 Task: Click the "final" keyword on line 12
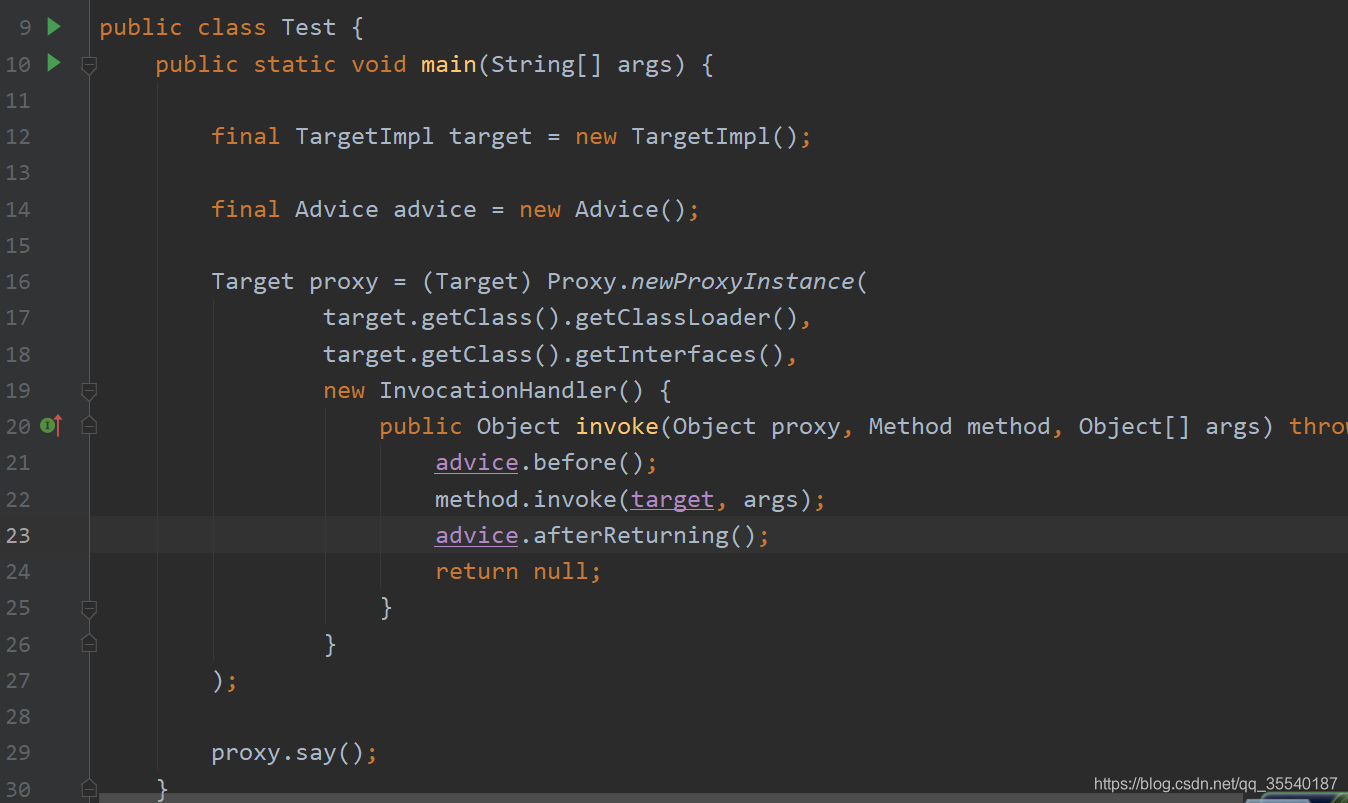click(x=246, y=136)
